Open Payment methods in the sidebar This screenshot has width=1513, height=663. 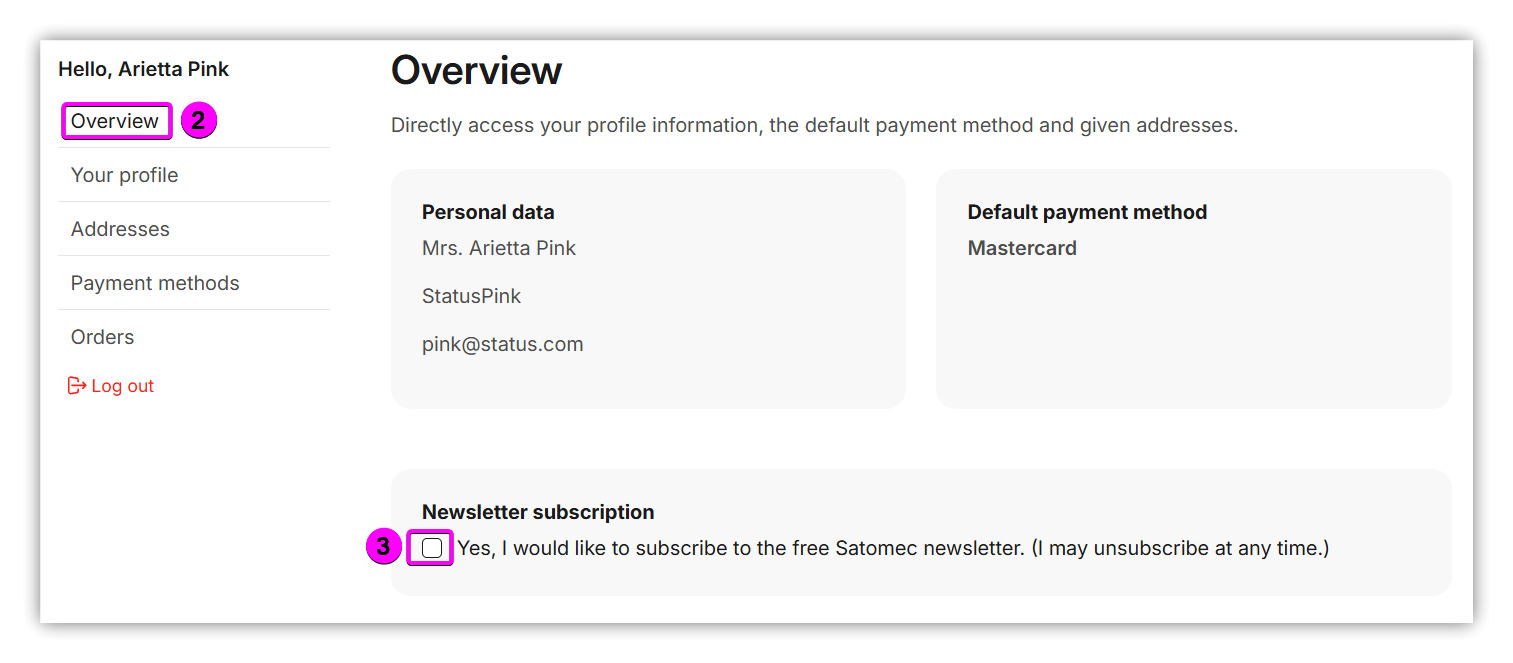pyautogui.click(x=155, y=283)
